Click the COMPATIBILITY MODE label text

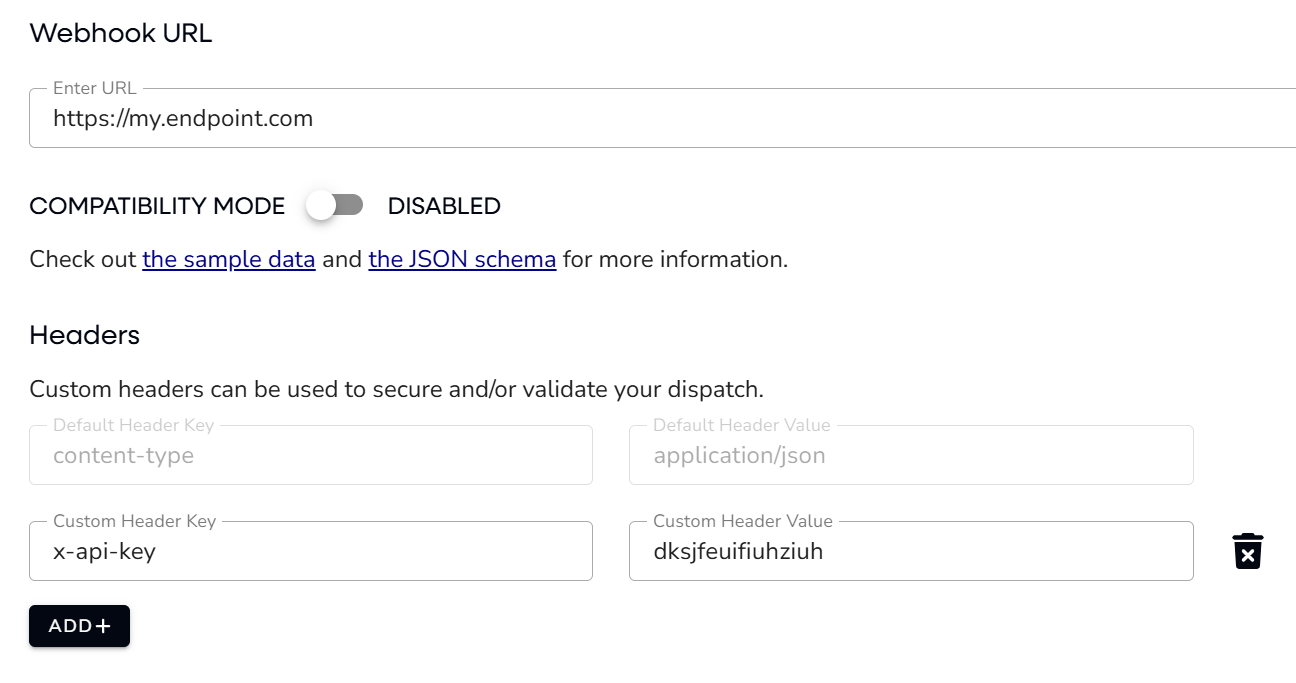(157, 207)
